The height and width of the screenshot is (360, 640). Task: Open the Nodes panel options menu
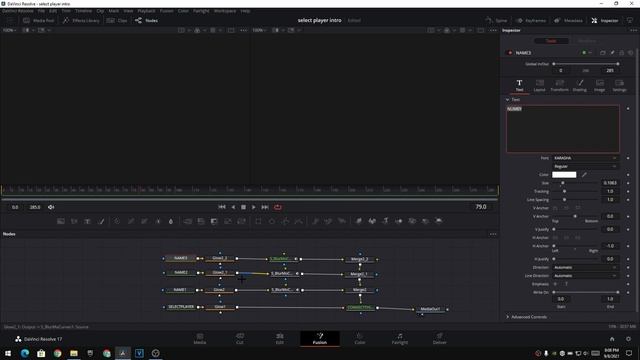click(493, 234)
